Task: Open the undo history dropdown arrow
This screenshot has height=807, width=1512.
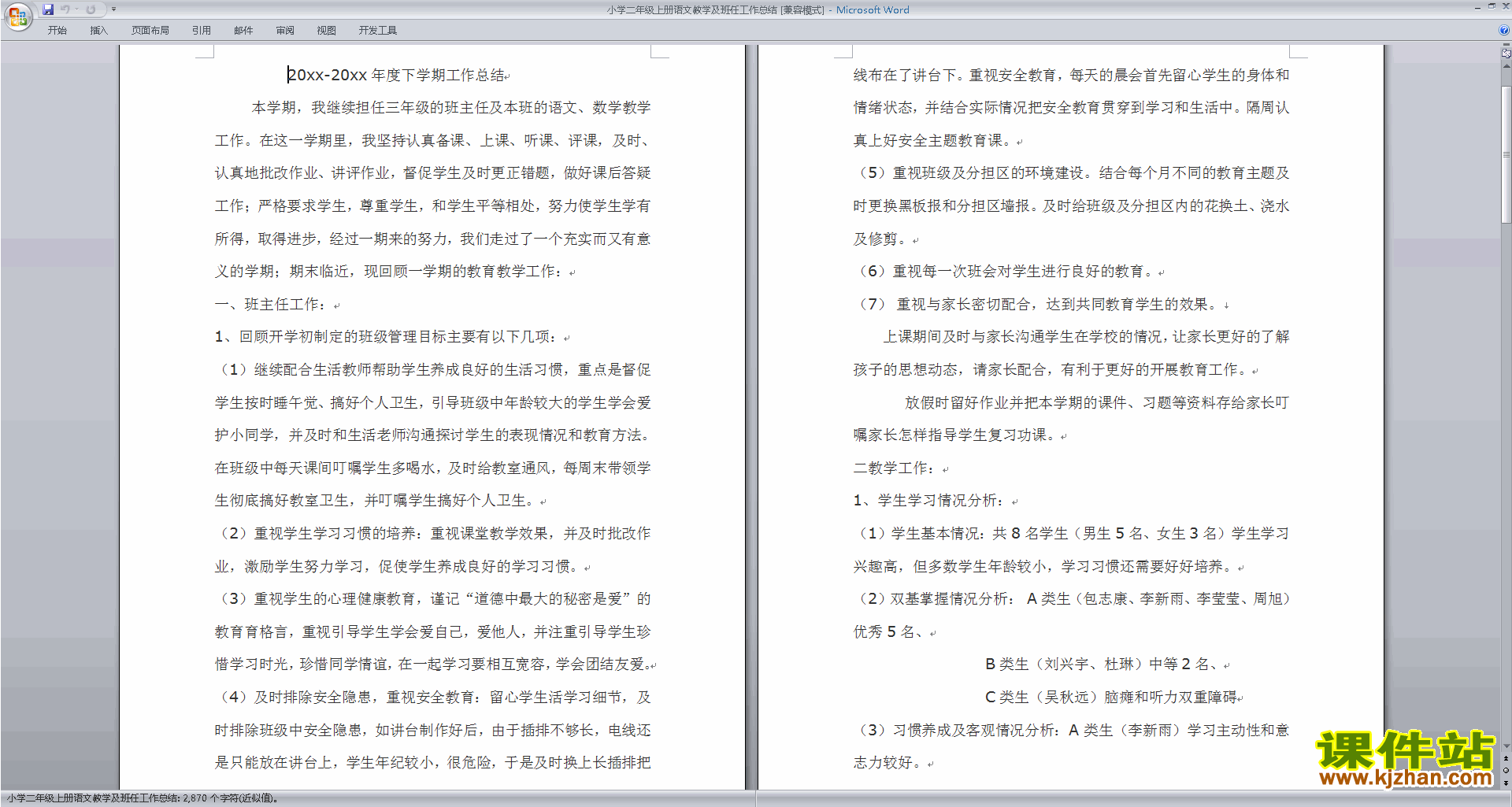Action: pos(76,9)
